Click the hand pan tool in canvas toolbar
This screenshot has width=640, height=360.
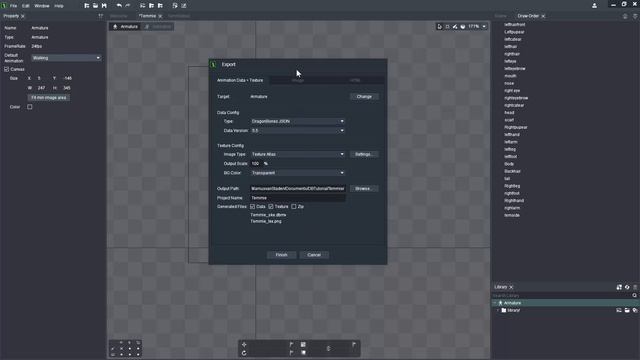[447, 27]
